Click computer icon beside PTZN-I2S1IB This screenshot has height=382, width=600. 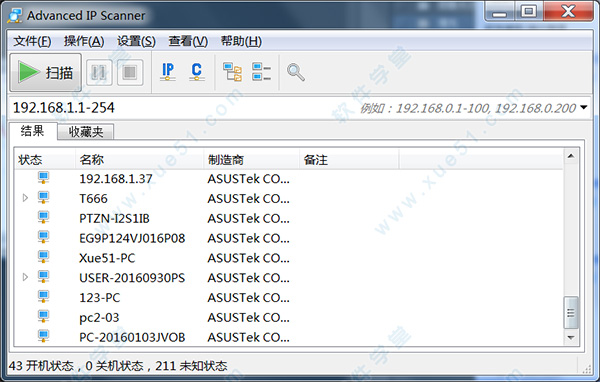(43, 218)
